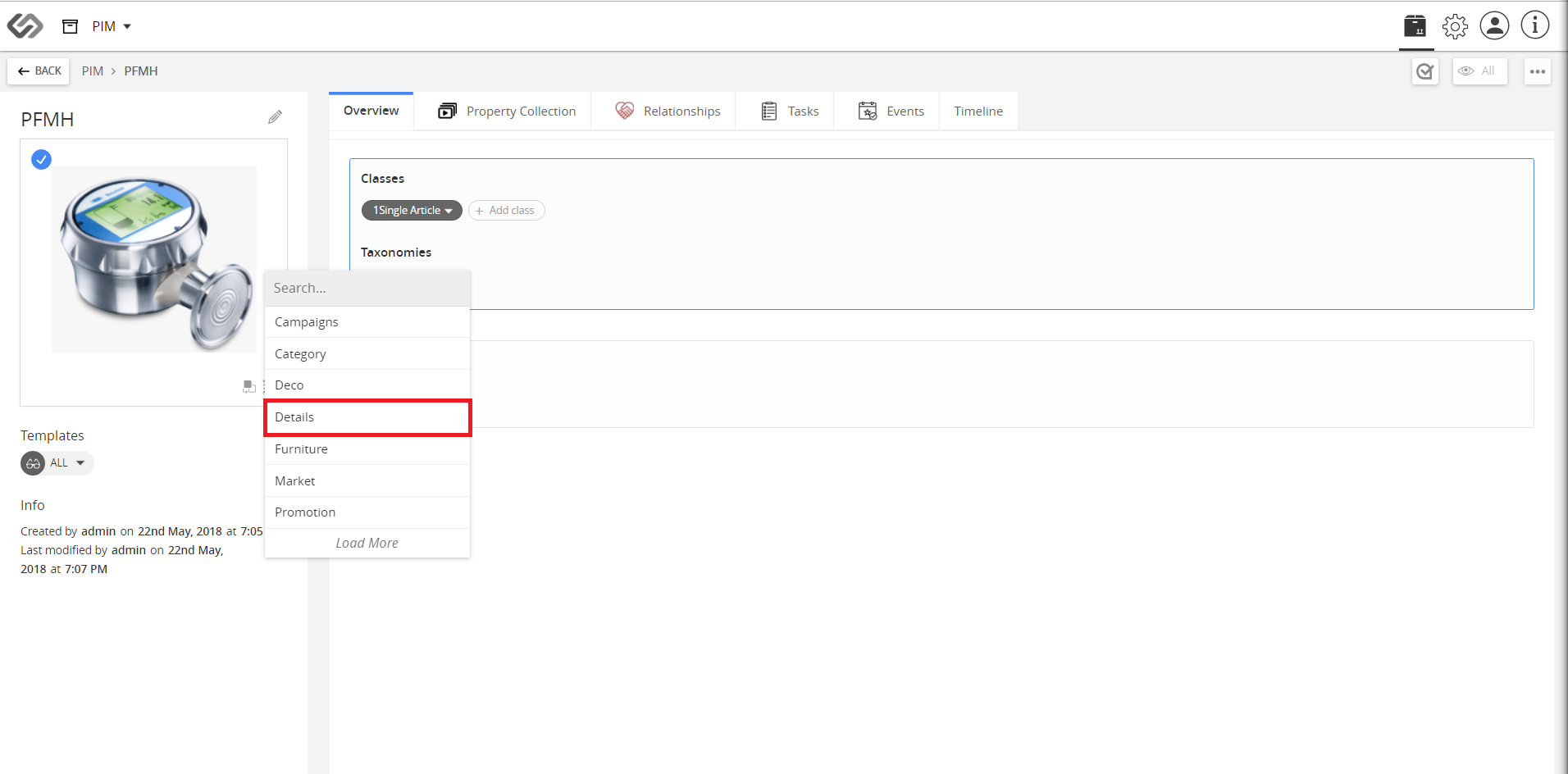This screenshot has height=774, width=1568.
Task: Switch to the Overview tab
Action: (x=371, y=111)
